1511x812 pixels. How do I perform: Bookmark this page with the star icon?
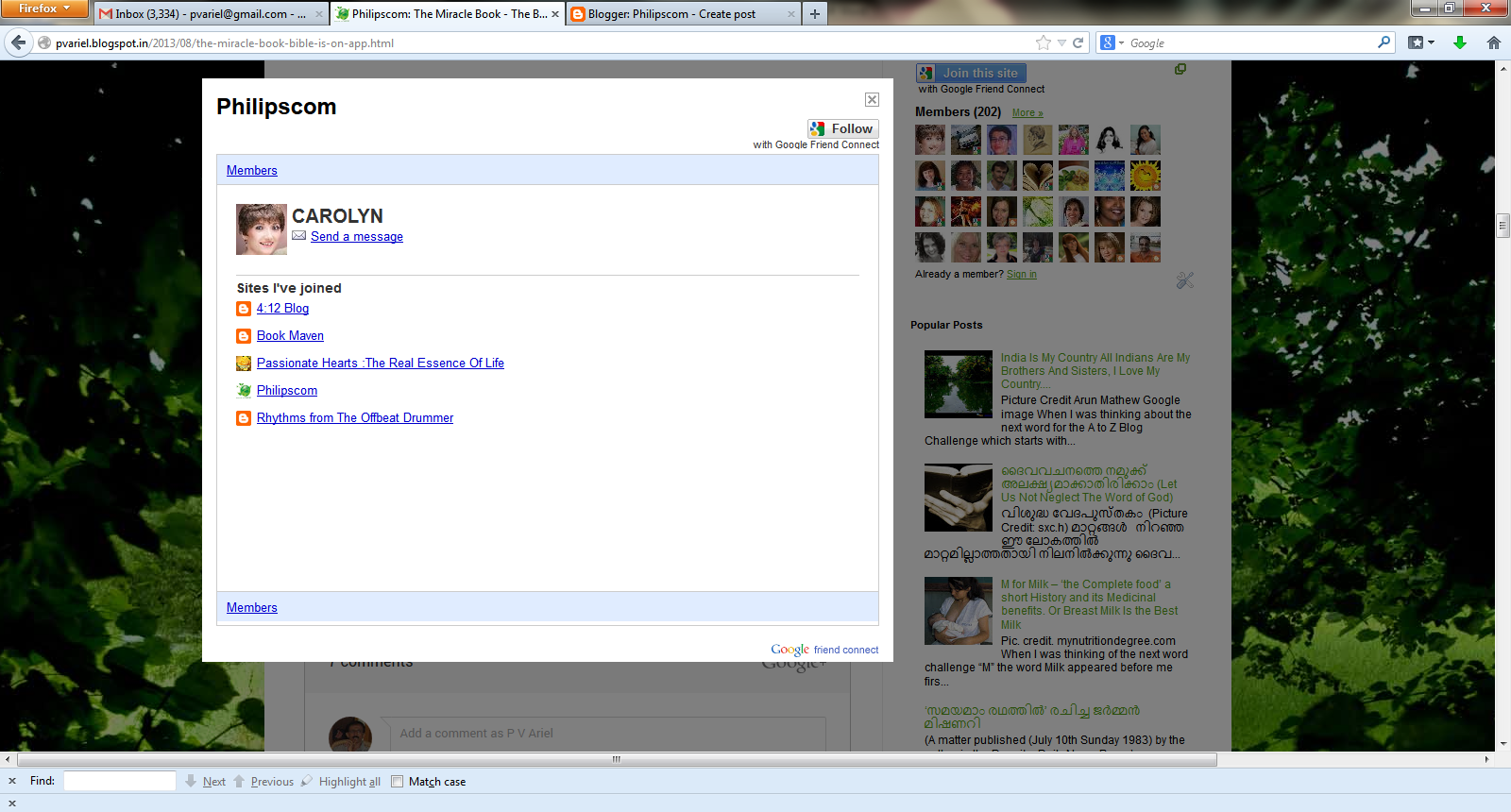pyautogui.click(x=1043, y=42)
